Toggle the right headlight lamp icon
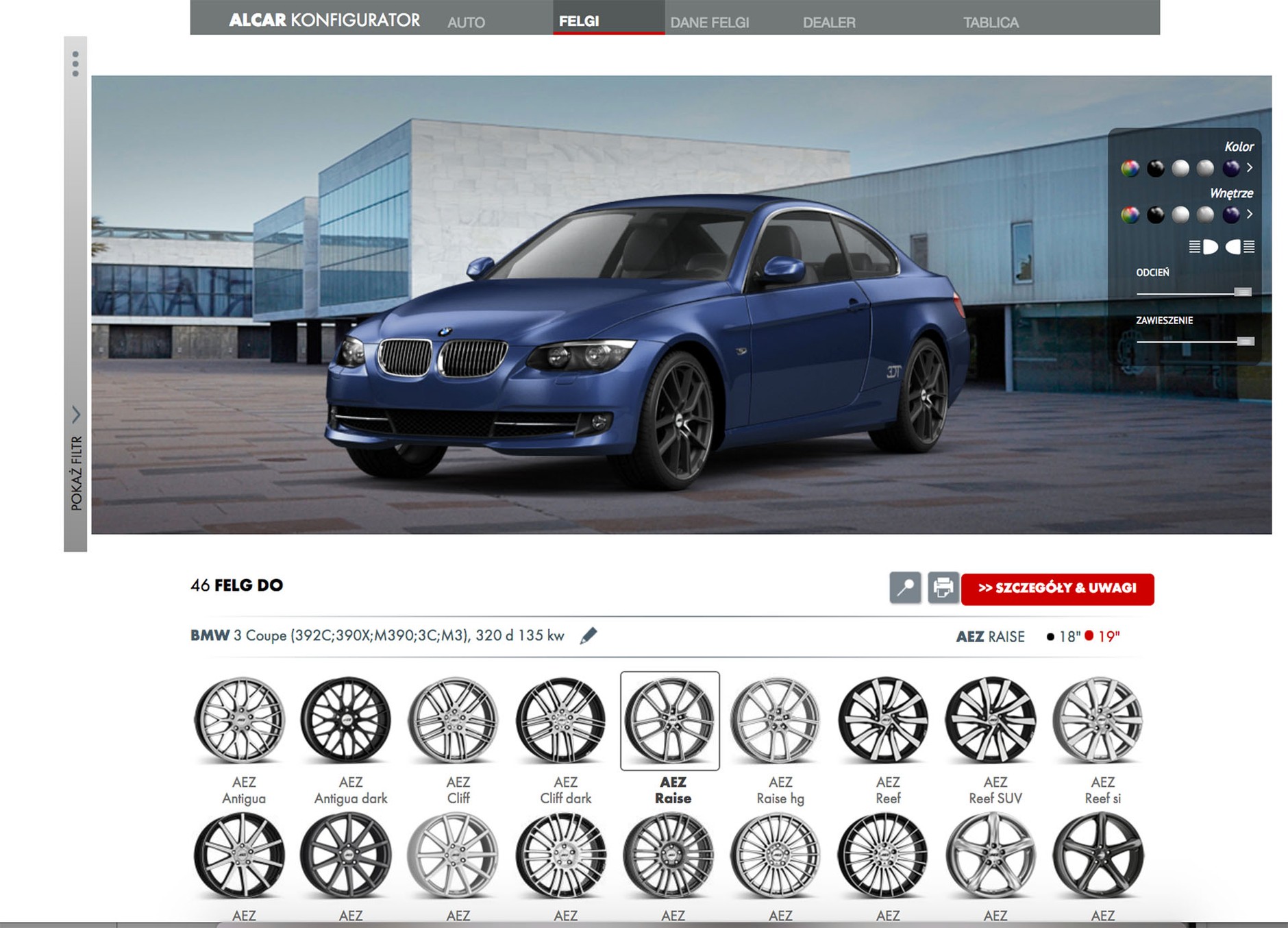The height and width of the screenshot is (928, 1288). (x=1240, y=247)
